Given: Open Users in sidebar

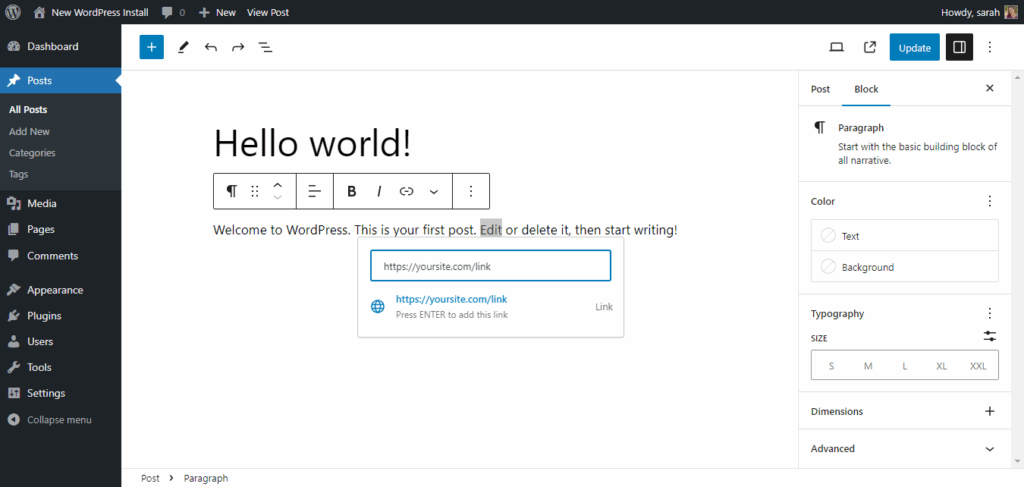Looking at the screenshot, I should coord(60,341).
